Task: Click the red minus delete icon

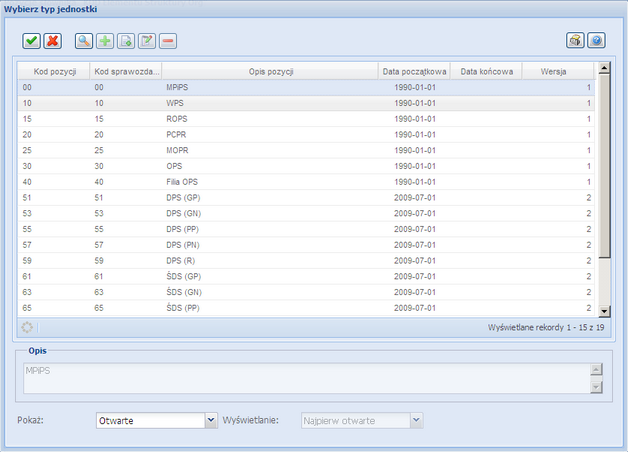Action: coord(168,41)
